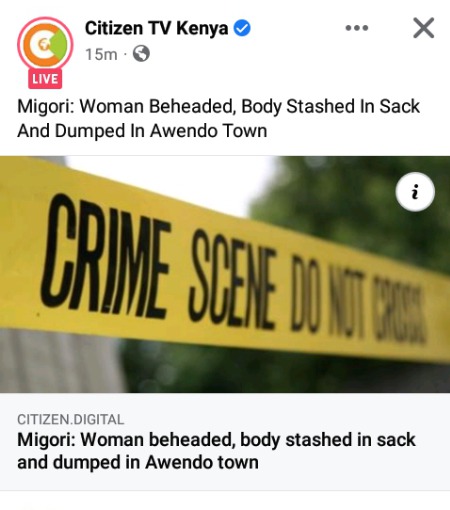Click the CITIZEN.DIGITAL source domain label
Screen dimensions: 450x510
point(71,420)
